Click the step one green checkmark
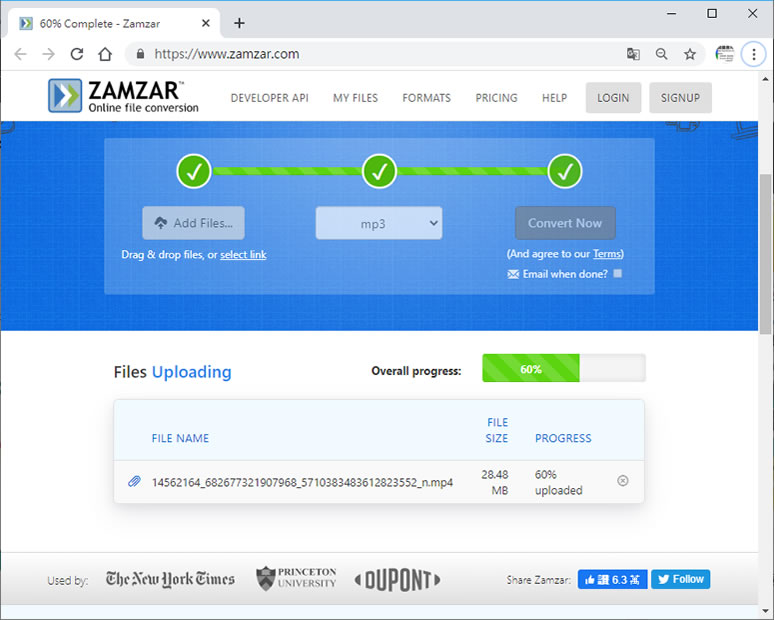This screenshot has height=620, width=775. click(194, 172)
